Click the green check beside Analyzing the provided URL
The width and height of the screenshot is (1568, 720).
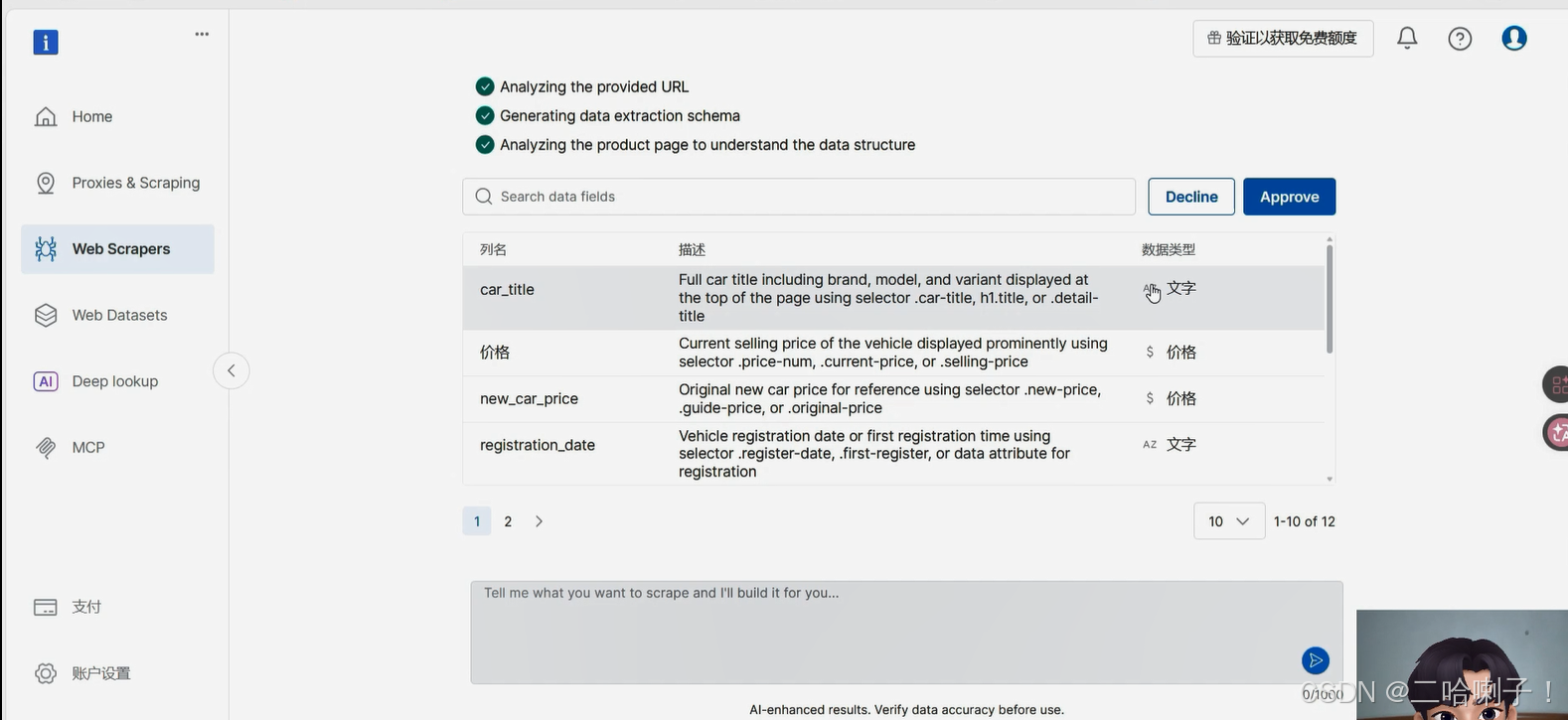485,86
